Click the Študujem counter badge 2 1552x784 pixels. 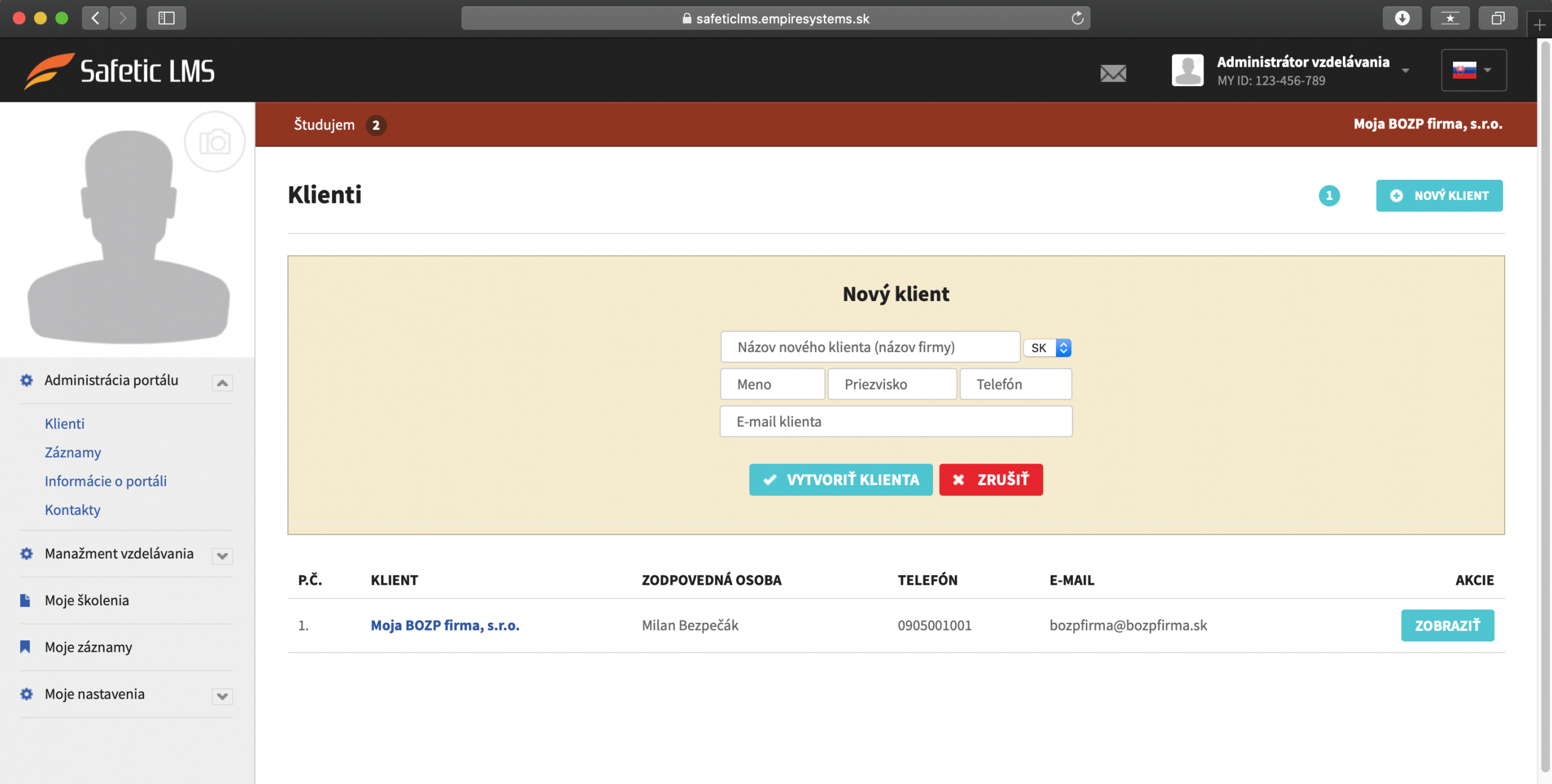376,125
